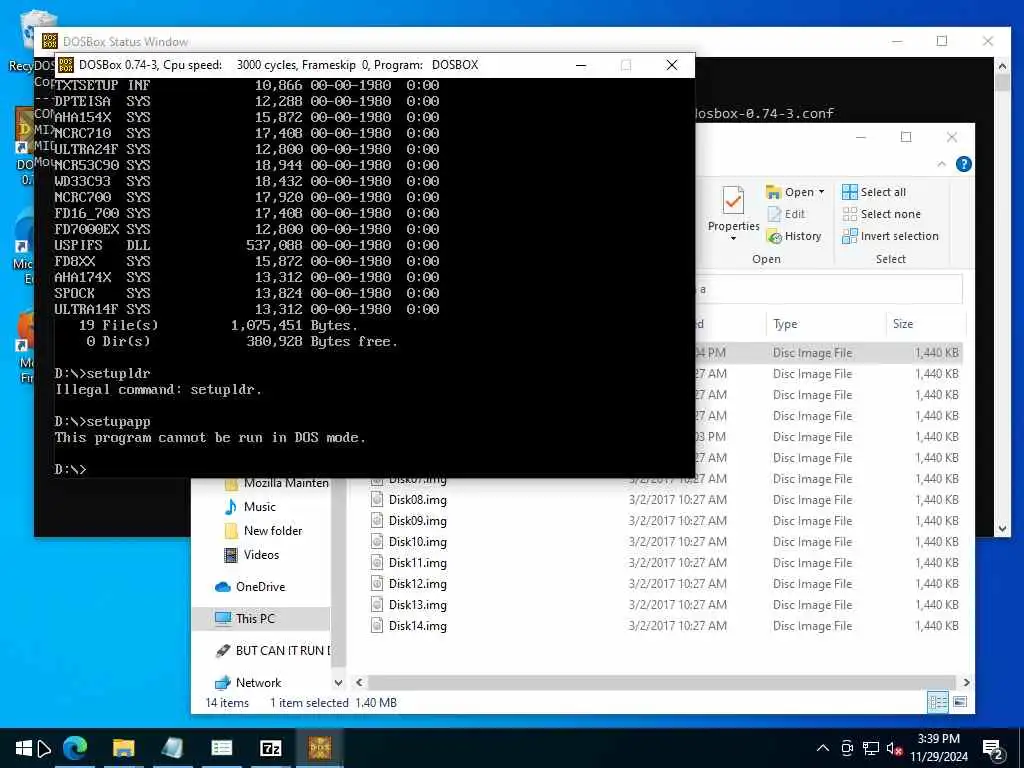This screenshot has width=1024, height=768.
Task: Maximize the DOSBox Status Window
Action: 942,41
